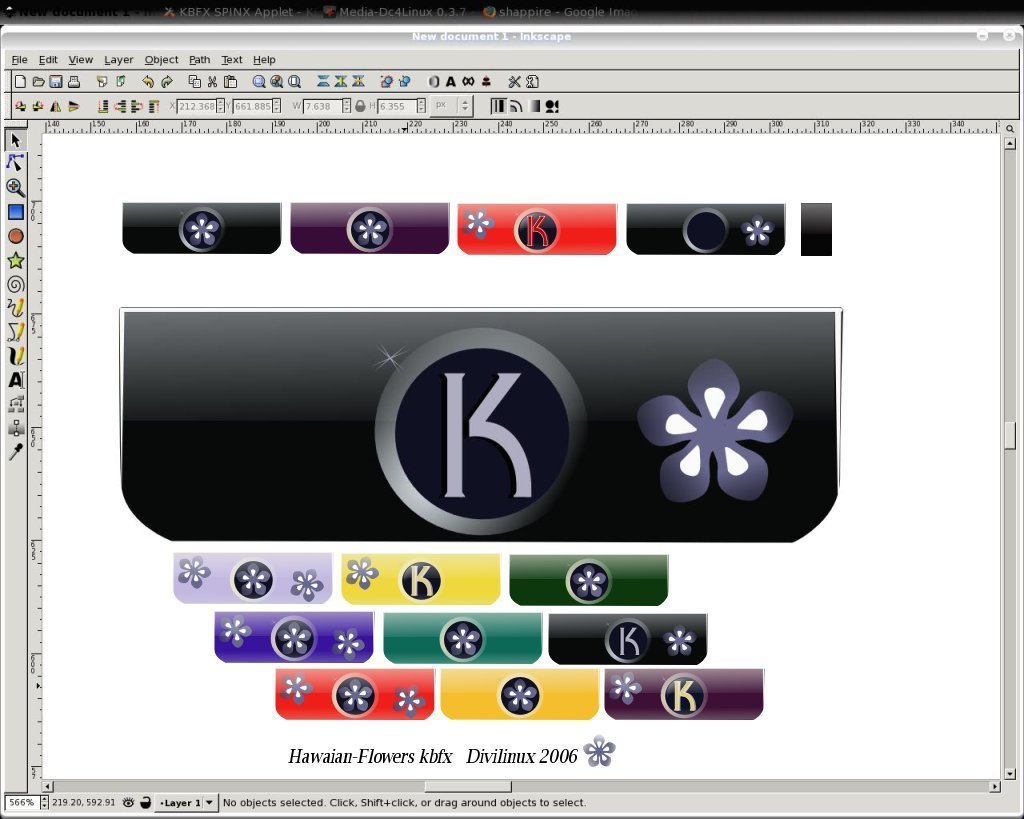Open the Path menu
The height and width of the screenshot is (819, 1024).
(199, 59)
